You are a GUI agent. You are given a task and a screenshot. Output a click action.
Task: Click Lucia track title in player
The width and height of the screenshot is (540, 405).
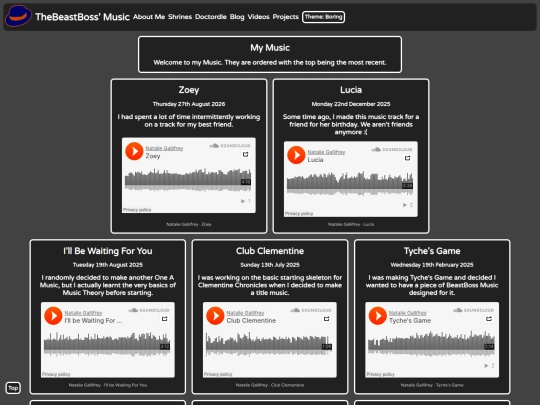point(315,160)
